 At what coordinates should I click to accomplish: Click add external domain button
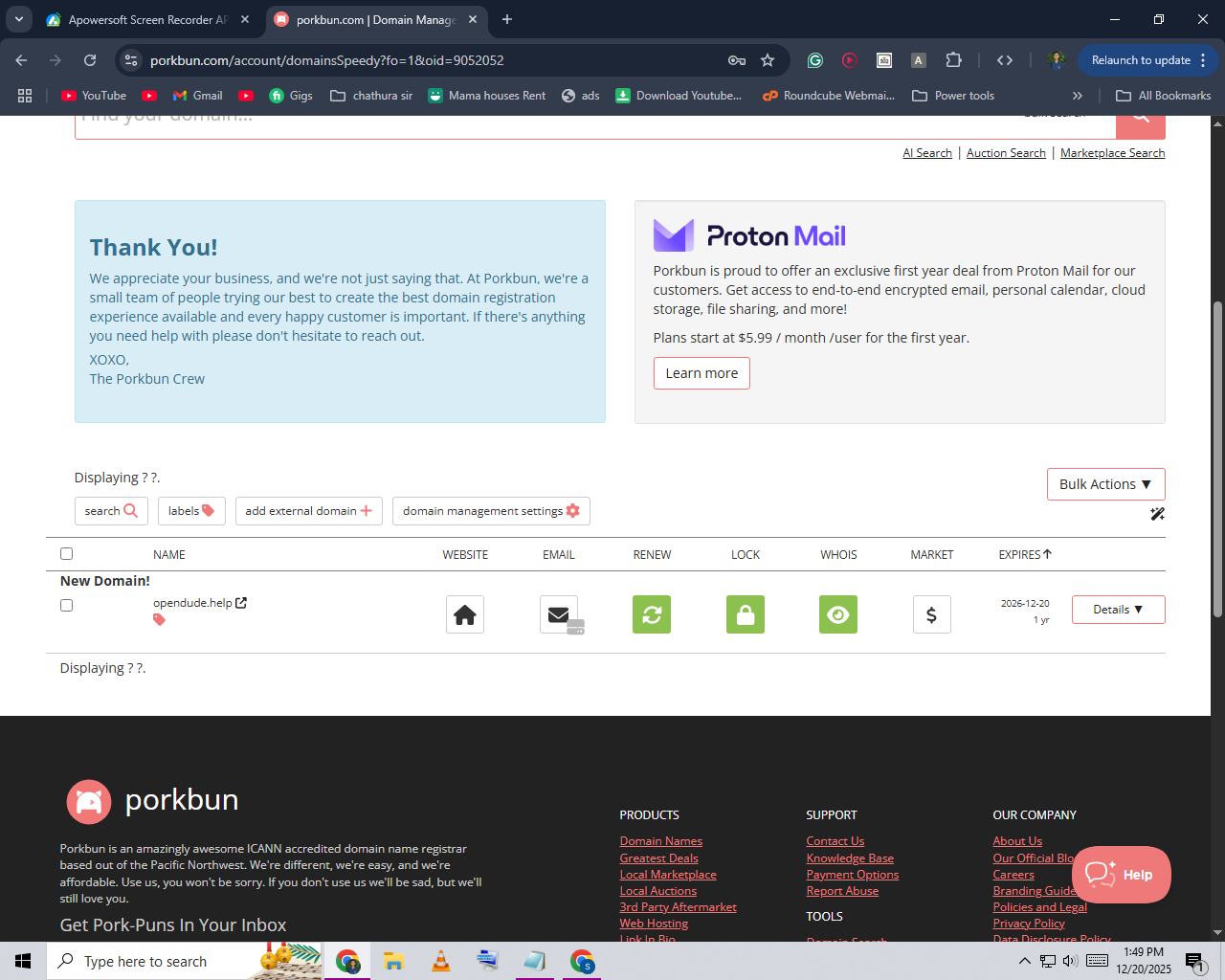pos(308,511)
